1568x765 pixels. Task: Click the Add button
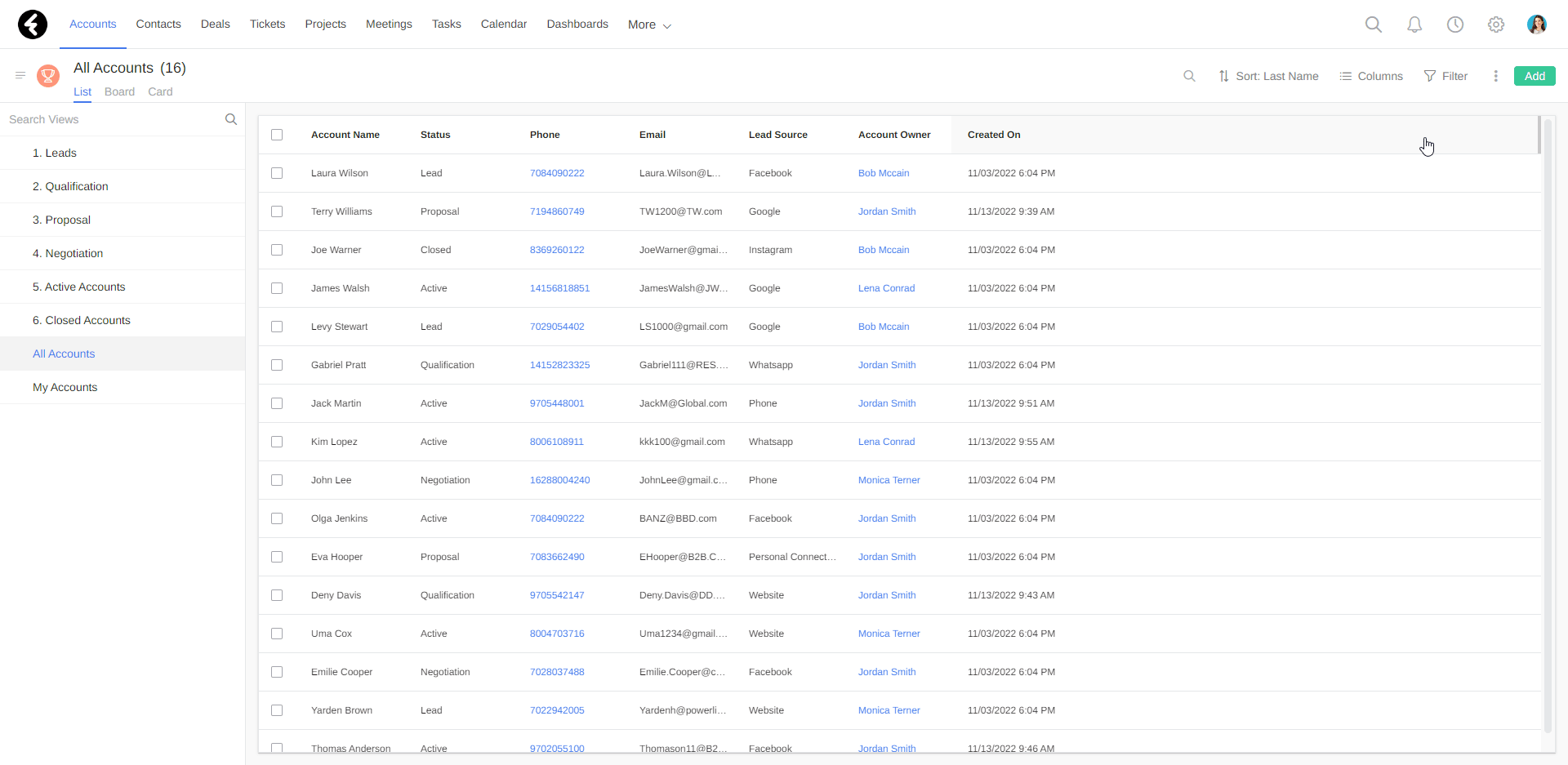pos(1535,76)
